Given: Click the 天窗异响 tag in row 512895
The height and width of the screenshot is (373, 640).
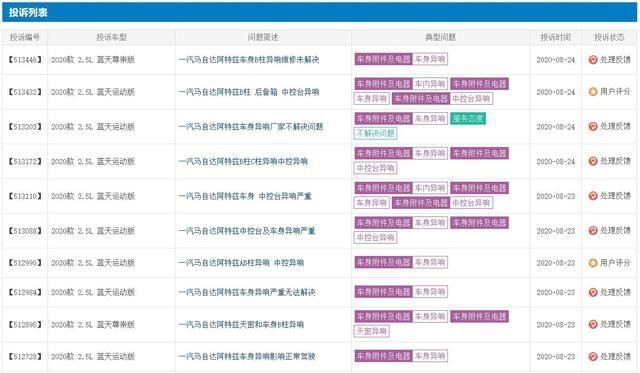Looking at the screenshot, I should click(371, 331).
